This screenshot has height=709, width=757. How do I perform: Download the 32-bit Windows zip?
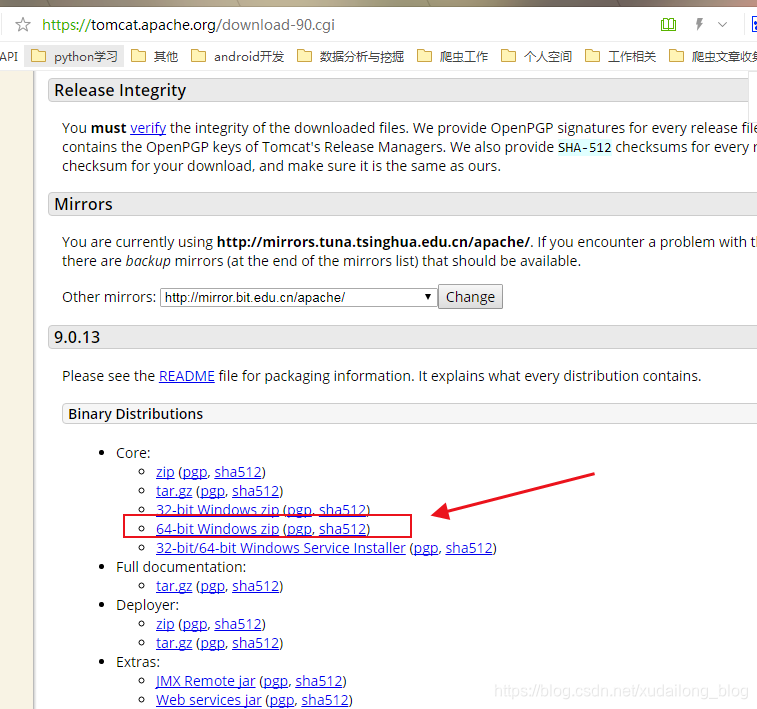point(217,510)
